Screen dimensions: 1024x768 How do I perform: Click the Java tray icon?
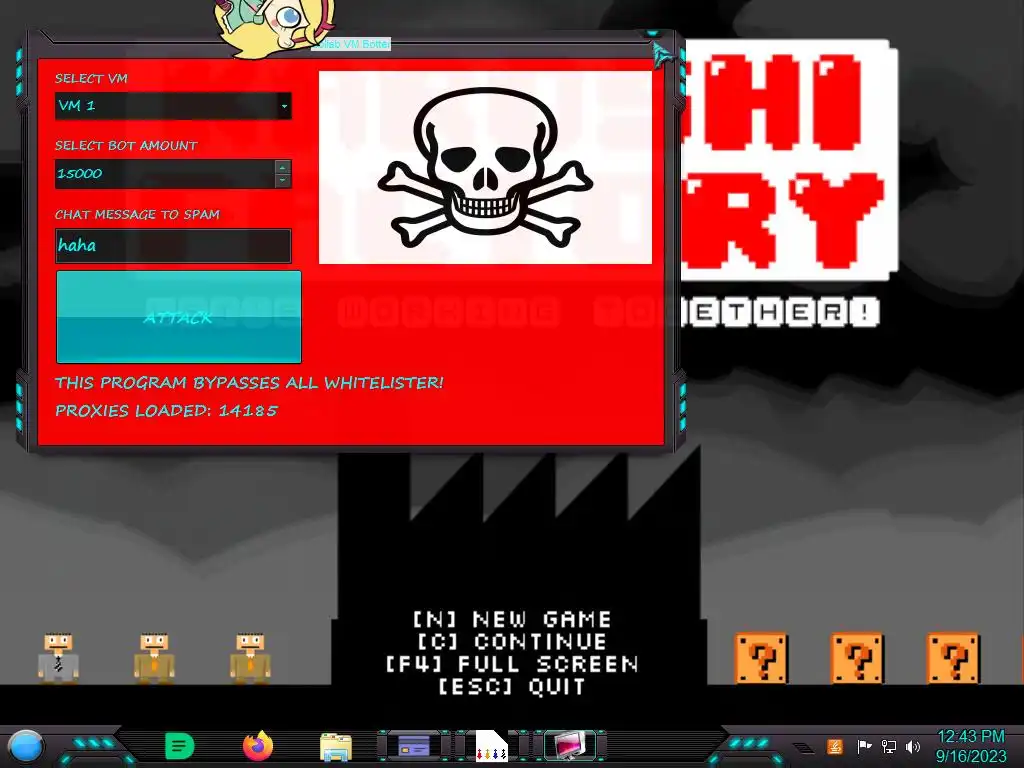pos(835,746)
